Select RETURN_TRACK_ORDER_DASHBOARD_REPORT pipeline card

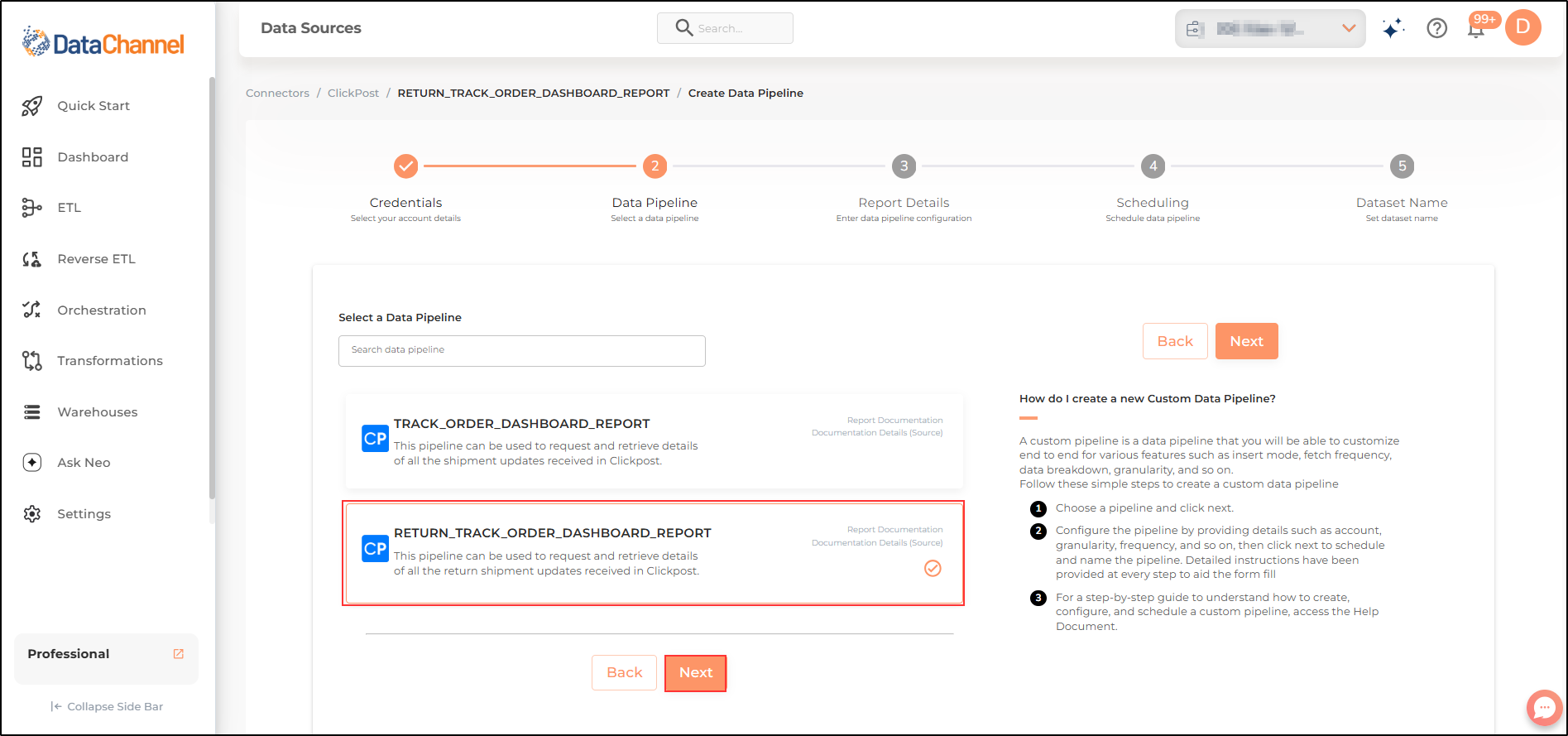(x=654, y=553)
